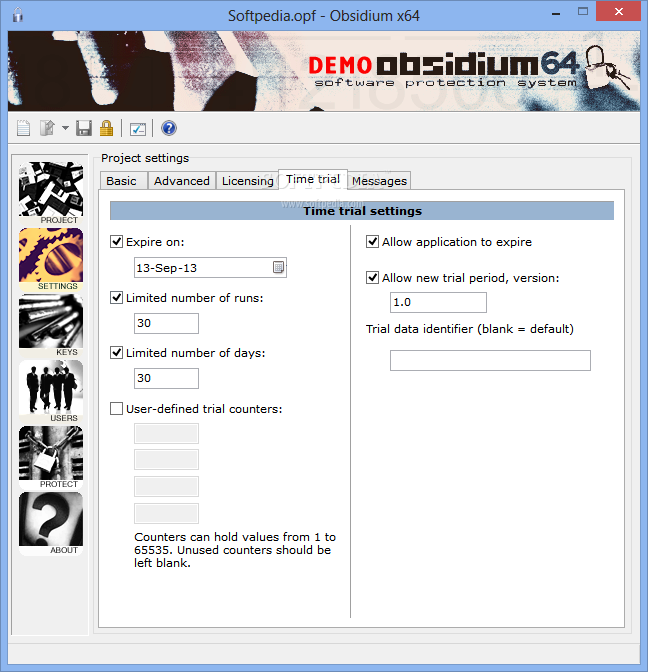Open the PROJECT sidebar section

(x=51, y=192)
